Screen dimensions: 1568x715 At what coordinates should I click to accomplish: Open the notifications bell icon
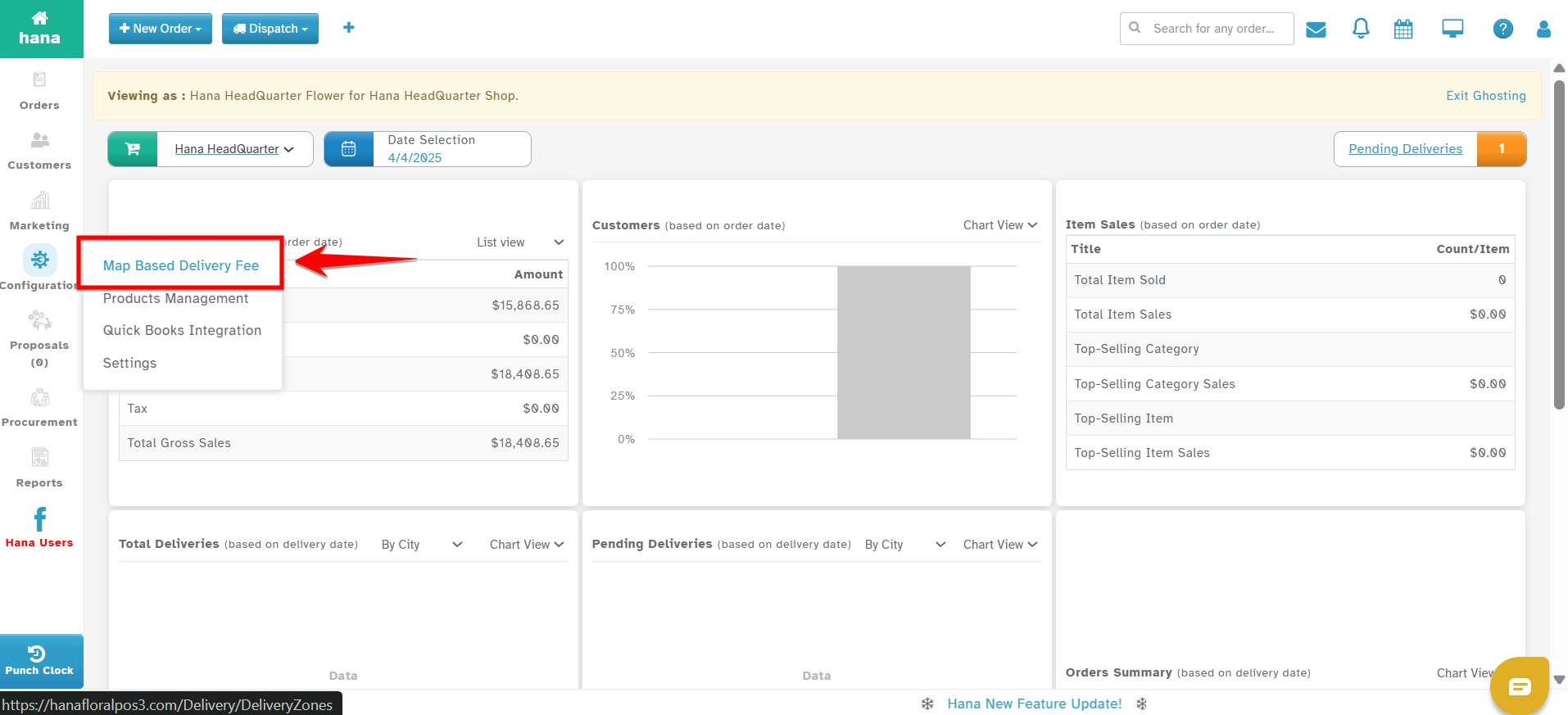[1361, 29]
